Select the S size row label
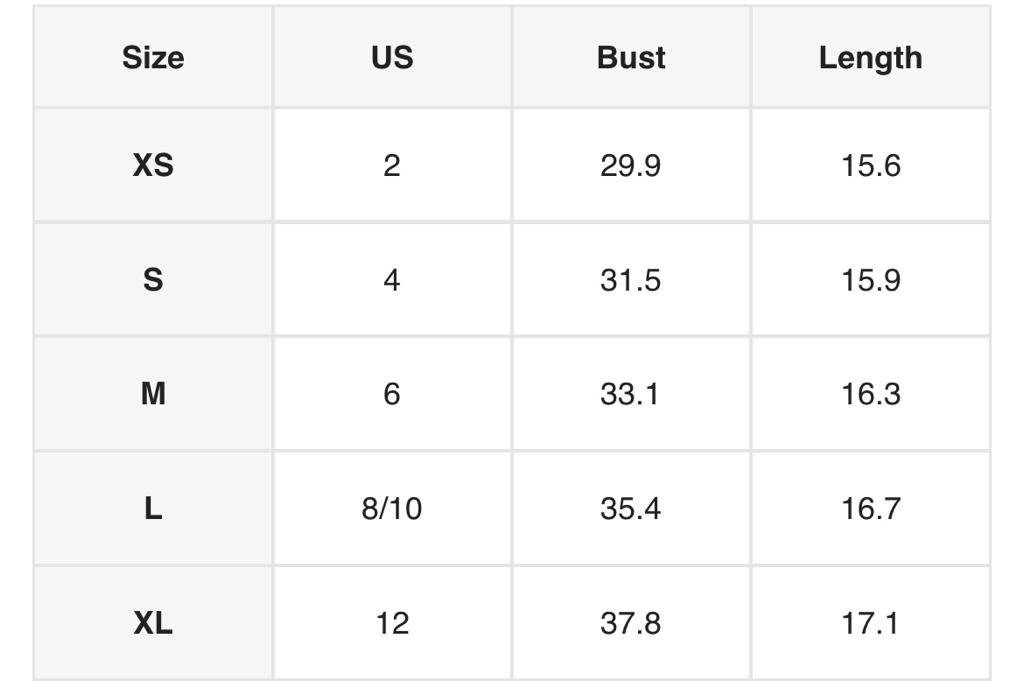The height and width of the screenshot is (681, 1024). pyautogui.click(x=153, y=280)
